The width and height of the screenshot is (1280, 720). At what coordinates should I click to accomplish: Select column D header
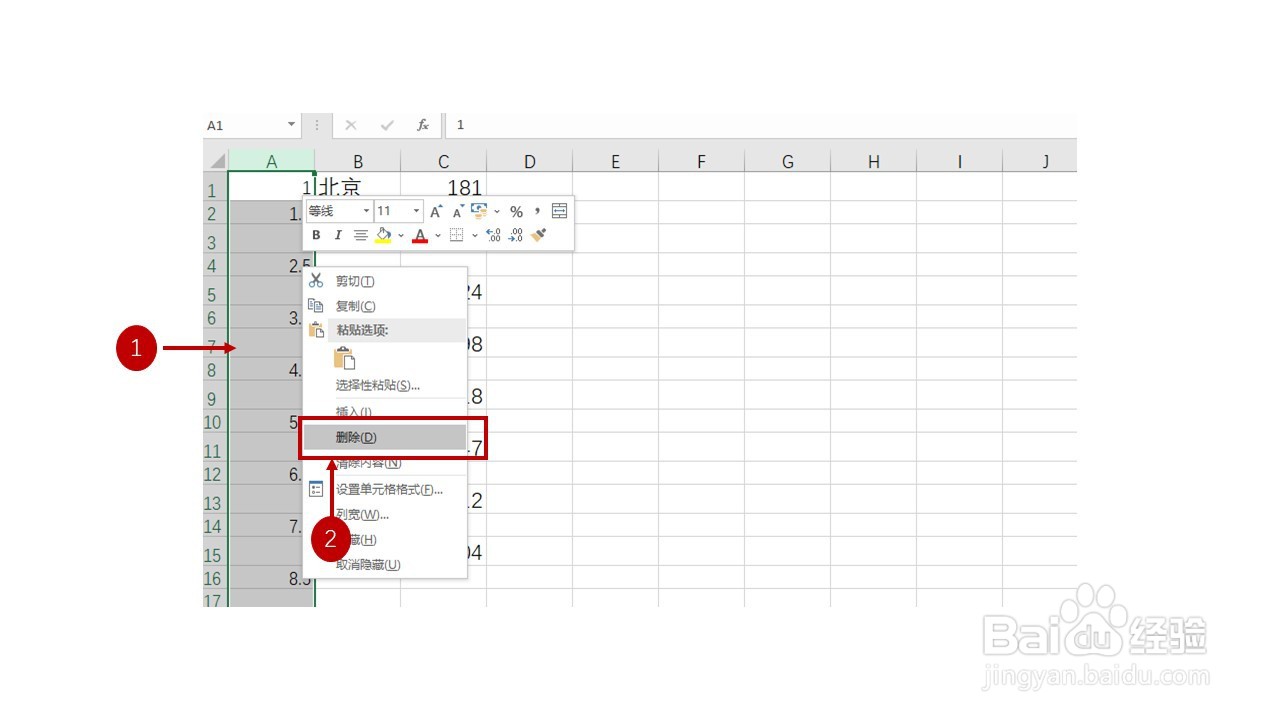tap(530, 161)
